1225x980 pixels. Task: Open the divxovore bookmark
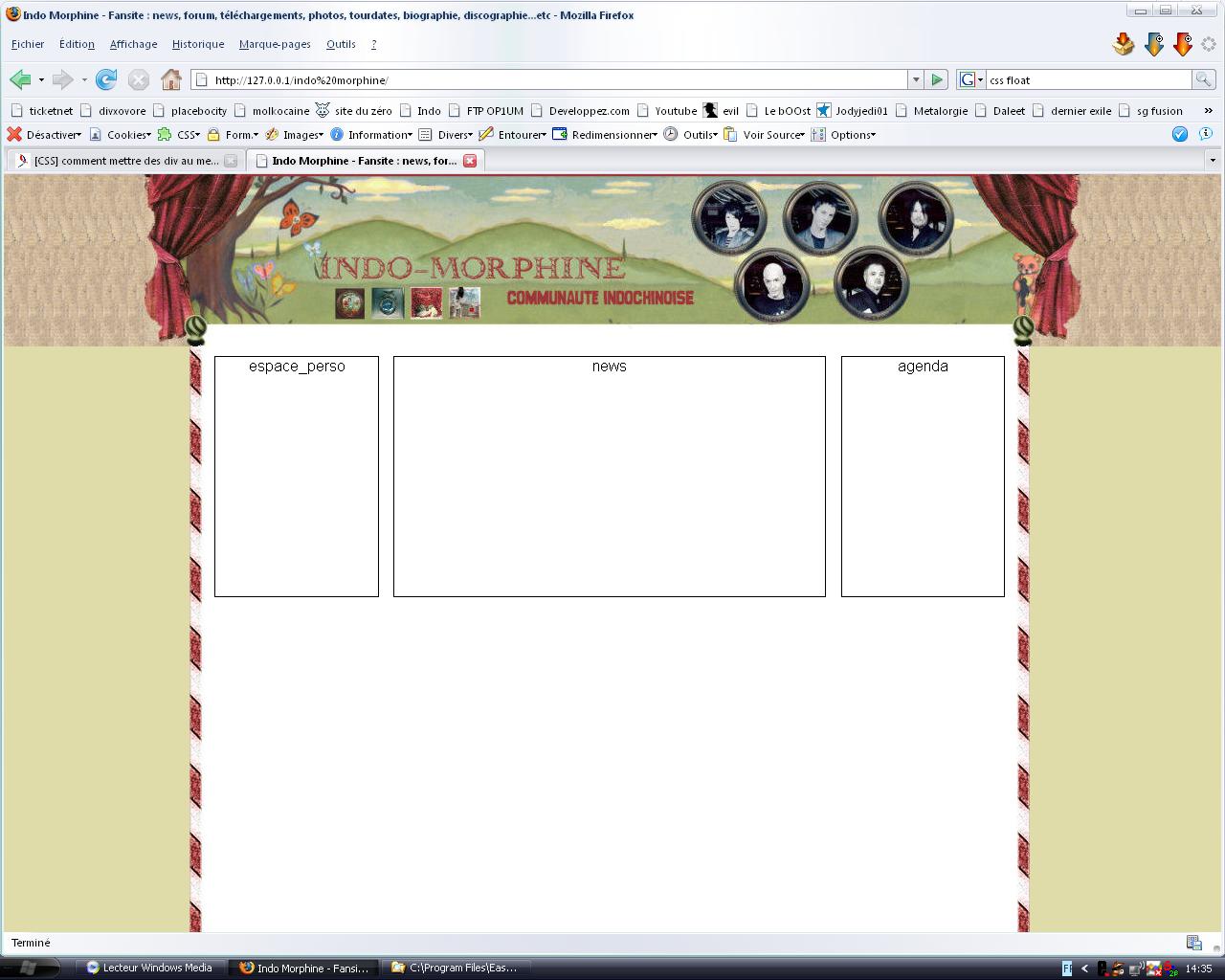113,110
